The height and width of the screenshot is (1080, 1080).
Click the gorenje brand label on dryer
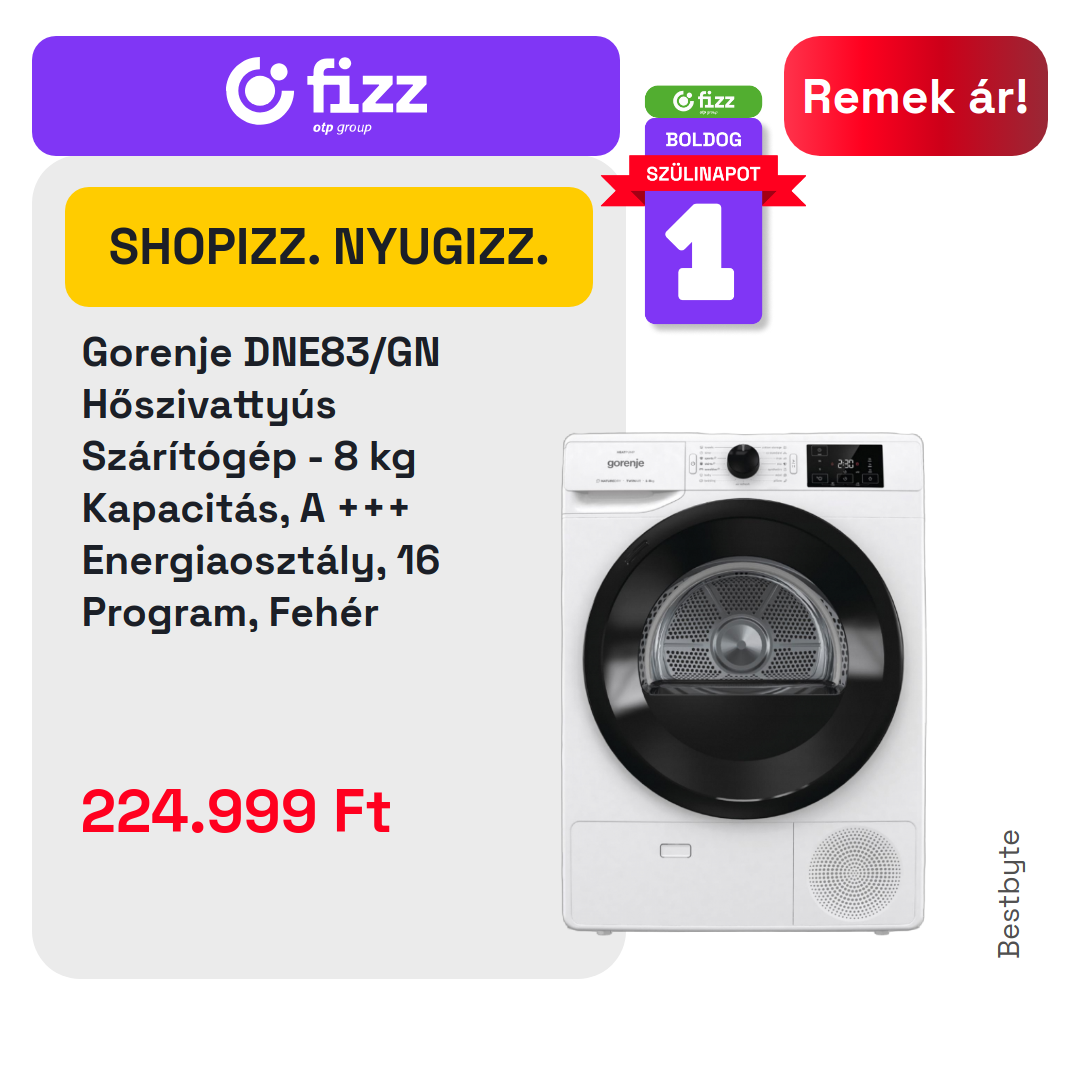click(x=625, y=464)
